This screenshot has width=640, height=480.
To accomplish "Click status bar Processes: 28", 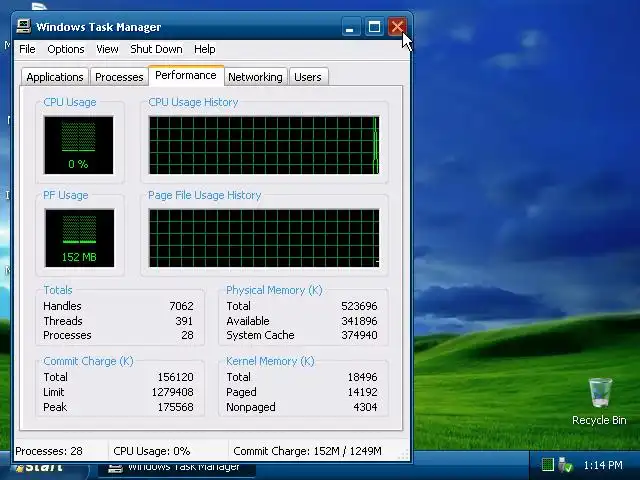I will [x=49, y=451].
